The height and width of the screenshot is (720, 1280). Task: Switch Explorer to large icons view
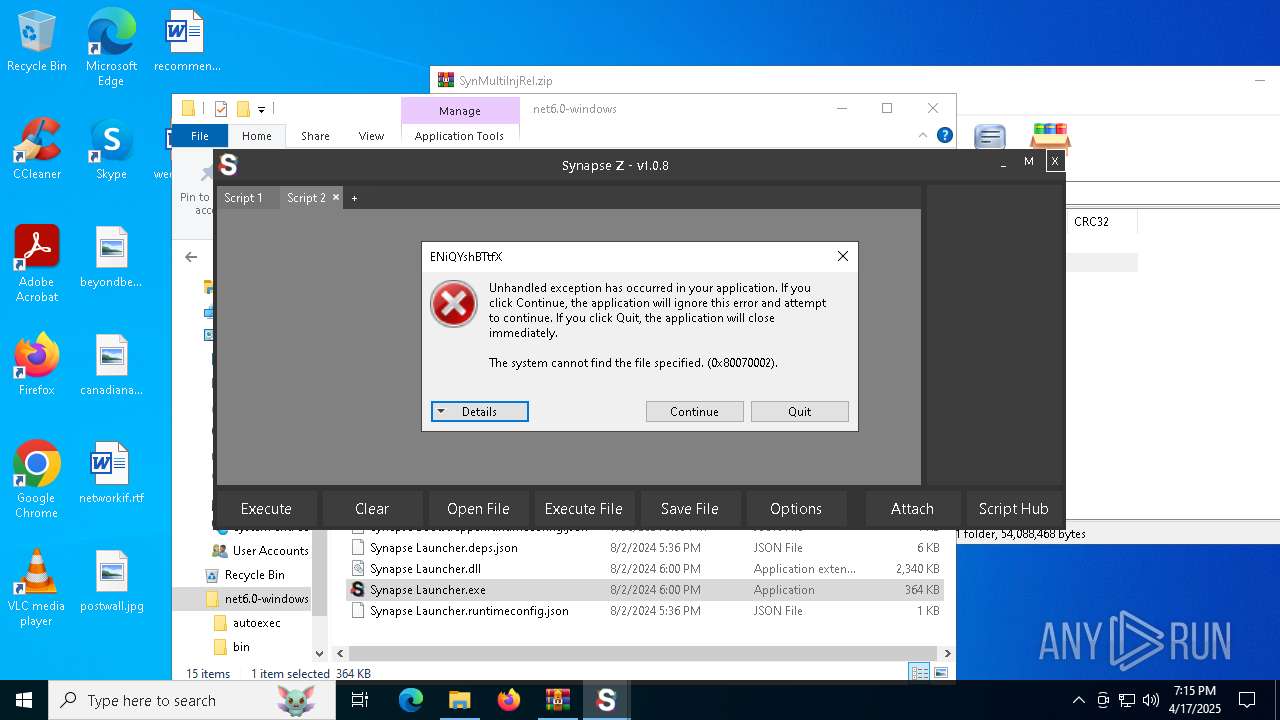tap(941, 673)
